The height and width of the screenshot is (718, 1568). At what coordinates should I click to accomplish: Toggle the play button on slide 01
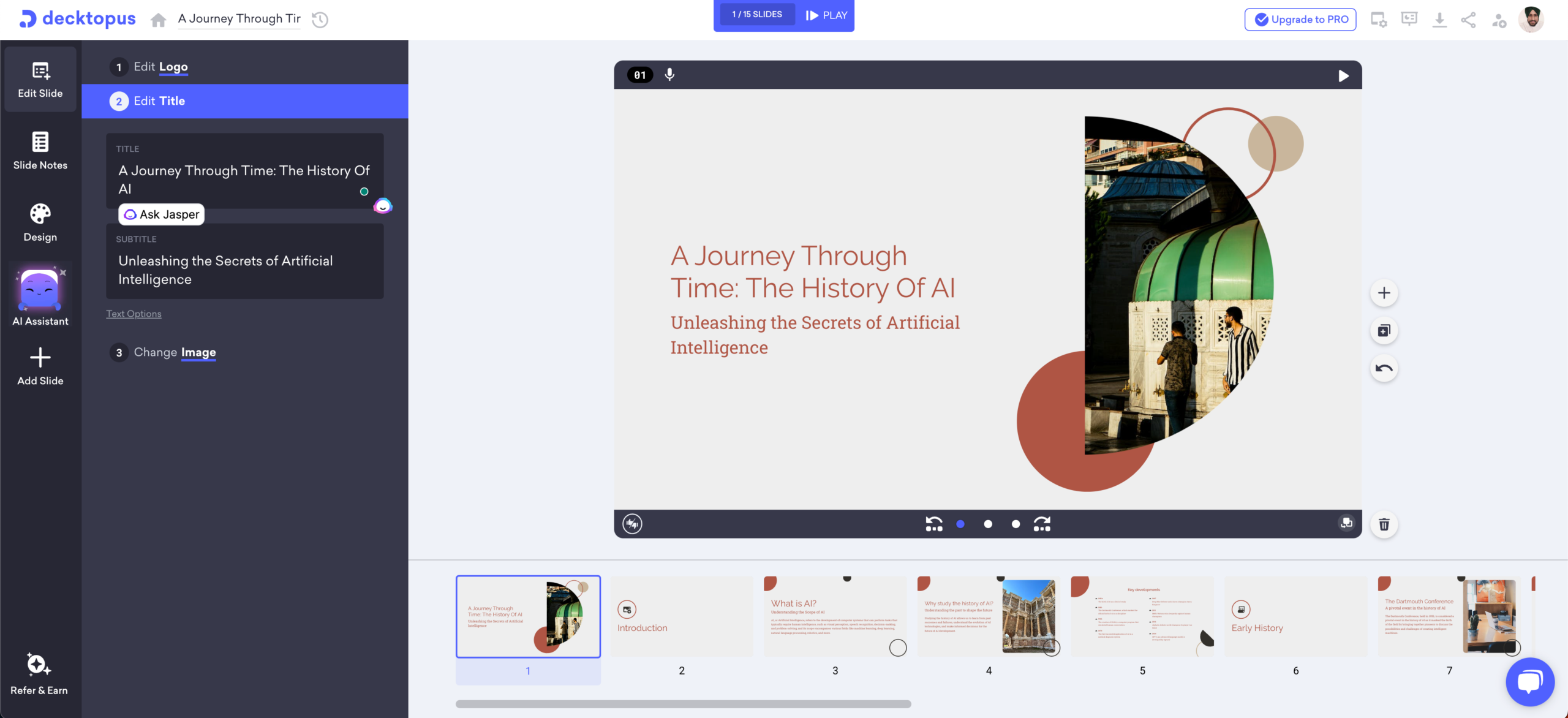point(1343,75)
